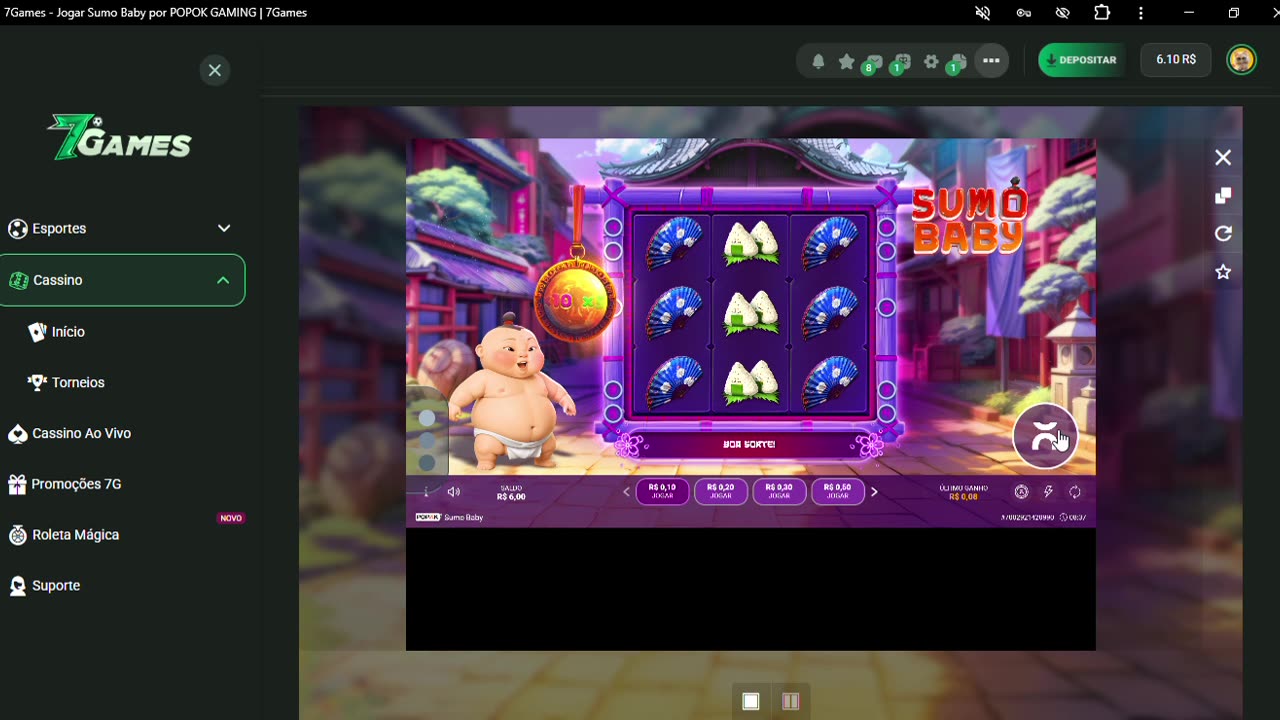Click the Roleta Mágica wheel icon
This screenshot has width=1280, height=720.
coord(17,535)
